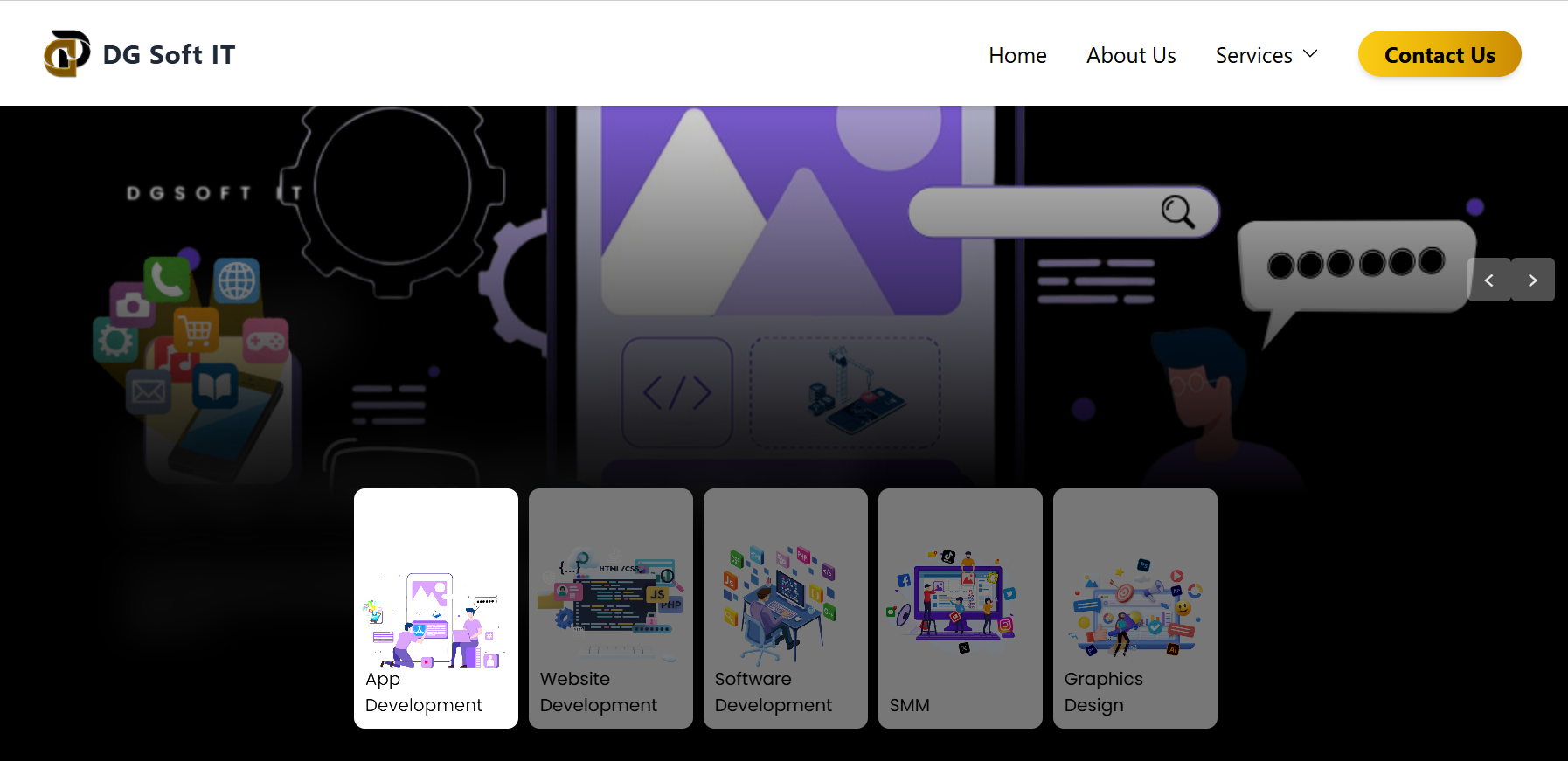This screenshot has height=761, width=1568.
Task: Expand the Services dropdown chevron
Action: coord(1310,54)
